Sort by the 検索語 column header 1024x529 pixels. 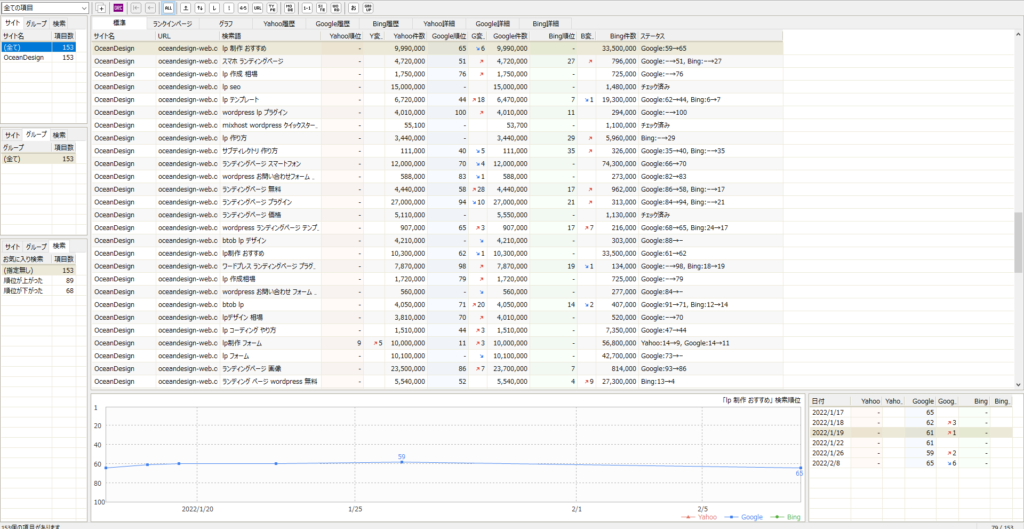(270, 36)
